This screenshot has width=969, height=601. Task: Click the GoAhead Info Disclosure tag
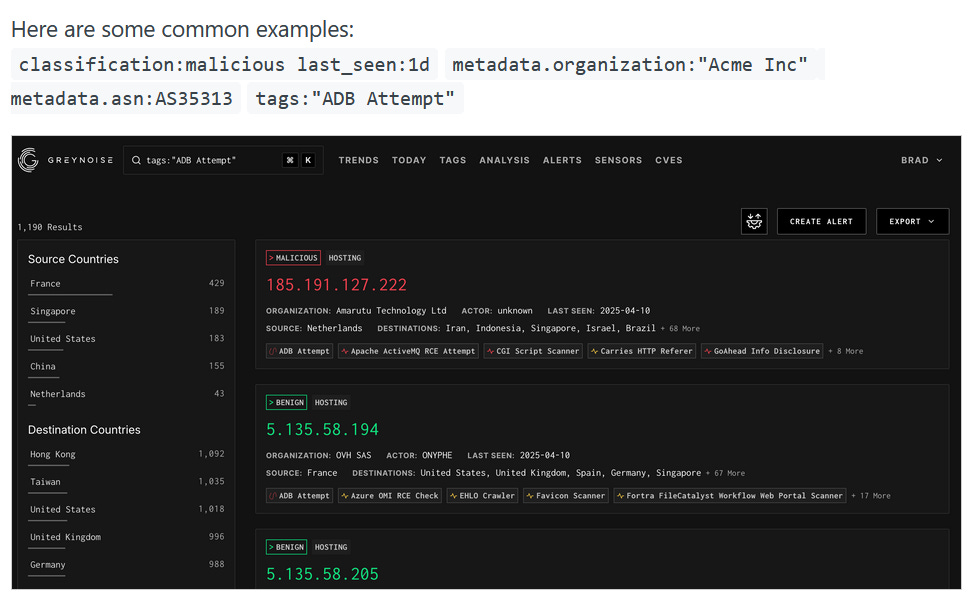(x=762, y=351)
